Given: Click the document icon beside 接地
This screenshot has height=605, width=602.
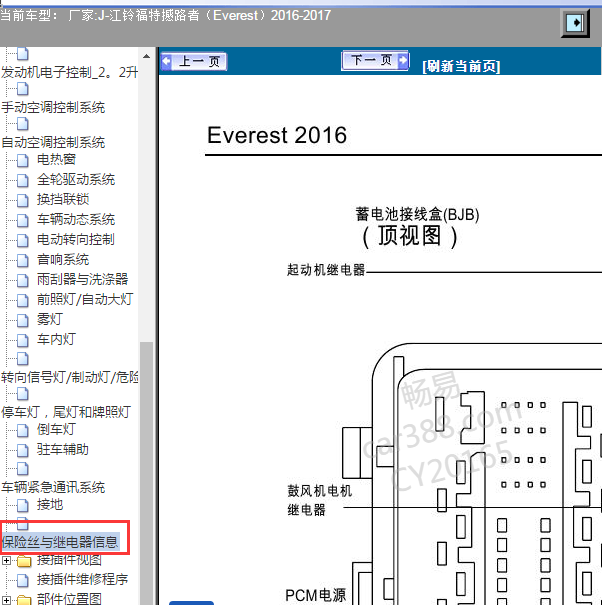Looking at the screenshot, I should click(23, 505).
